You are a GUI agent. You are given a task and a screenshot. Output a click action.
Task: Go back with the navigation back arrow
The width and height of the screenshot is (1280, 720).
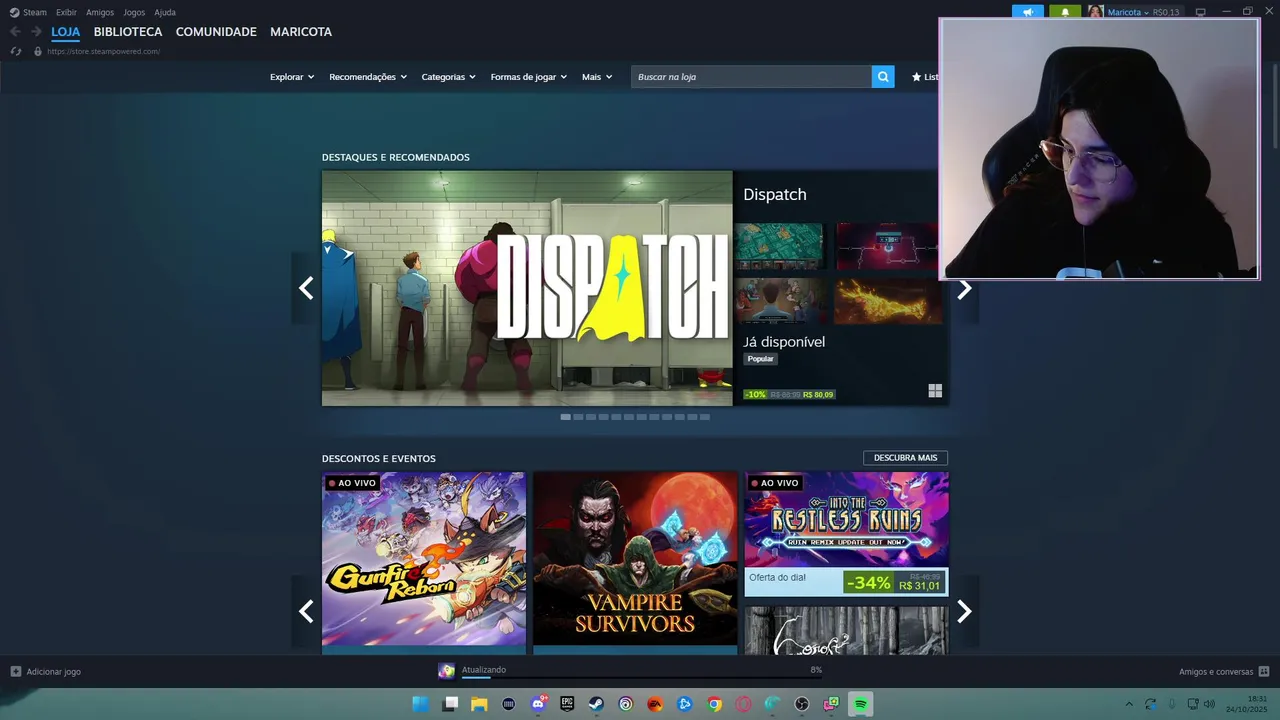coord(15,32)
